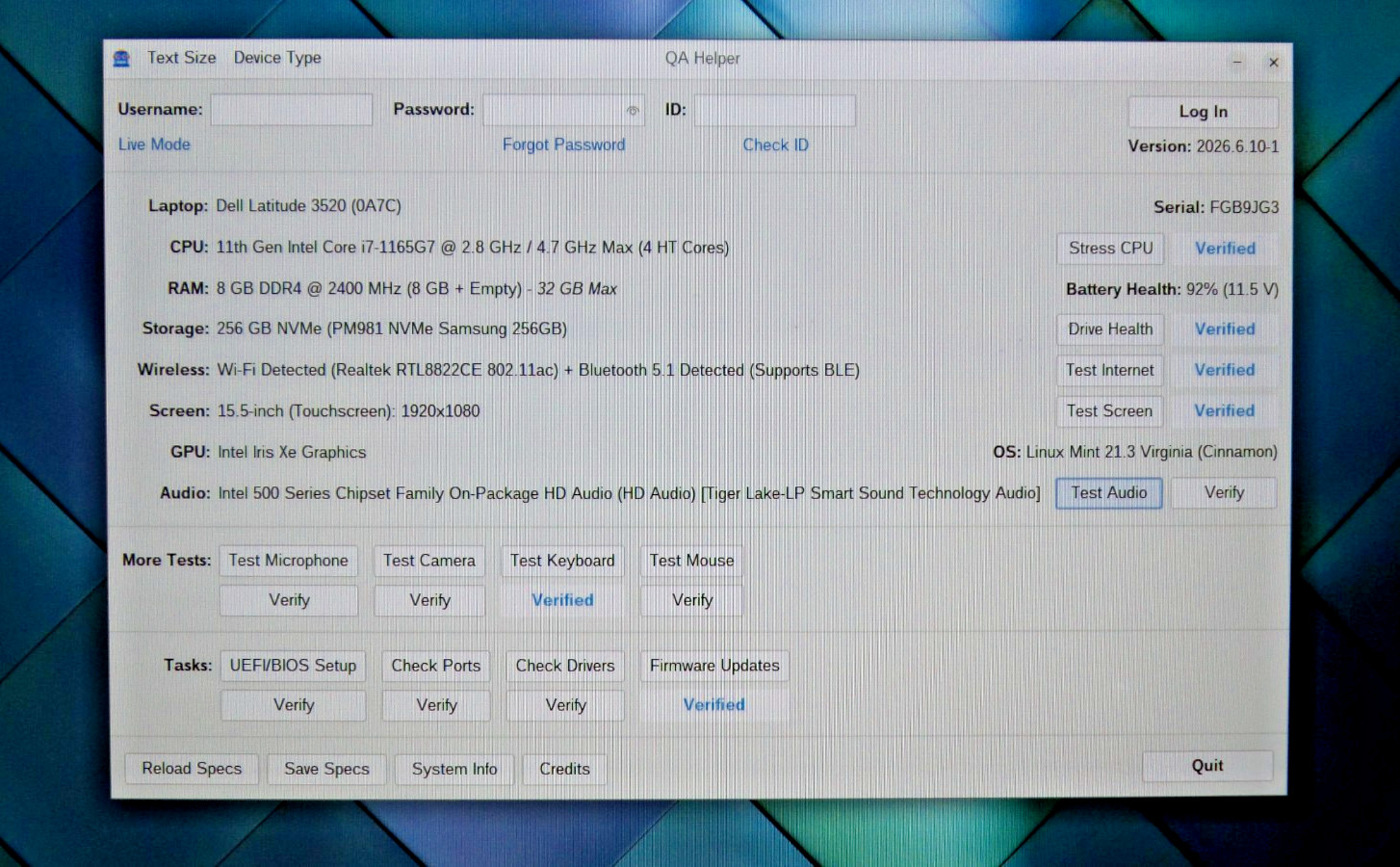1400x867 pixels.
Task: Open the Forgot Password link
Action: click(x=563, y=144)
